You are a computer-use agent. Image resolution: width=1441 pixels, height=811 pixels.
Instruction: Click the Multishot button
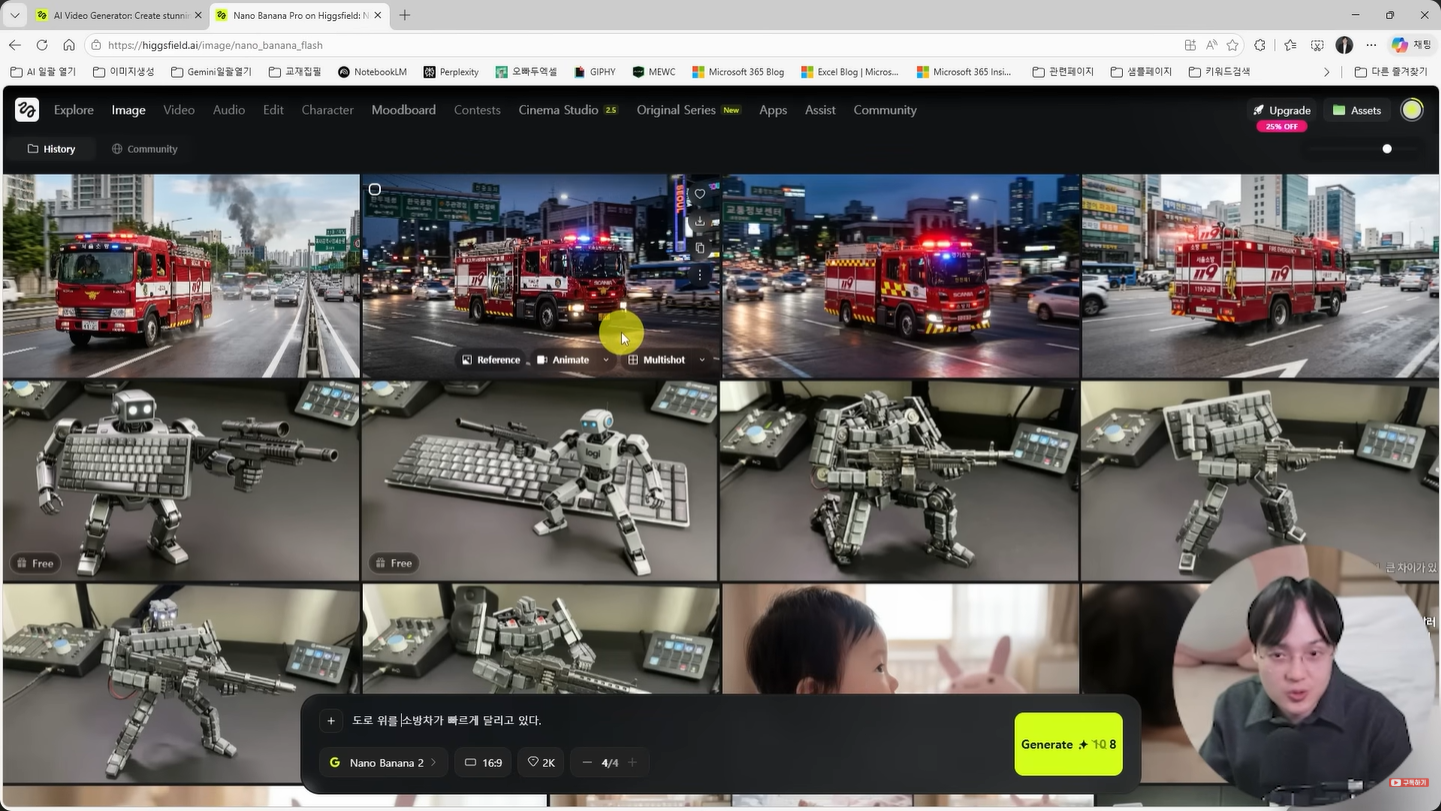pyautogui.click(x=656, y=360)
